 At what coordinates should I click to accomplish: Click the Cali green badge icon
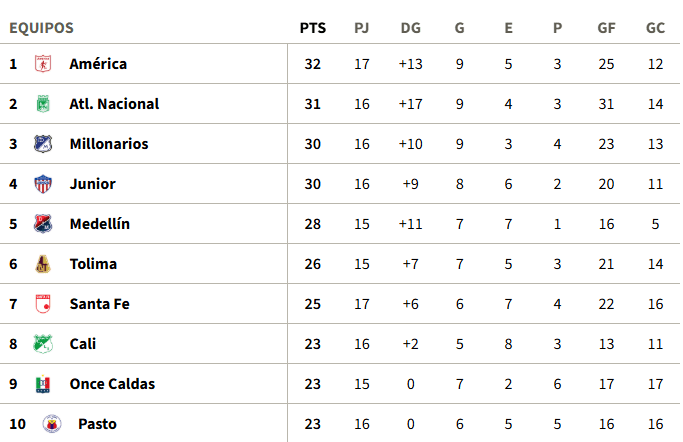tap(43, 344)
